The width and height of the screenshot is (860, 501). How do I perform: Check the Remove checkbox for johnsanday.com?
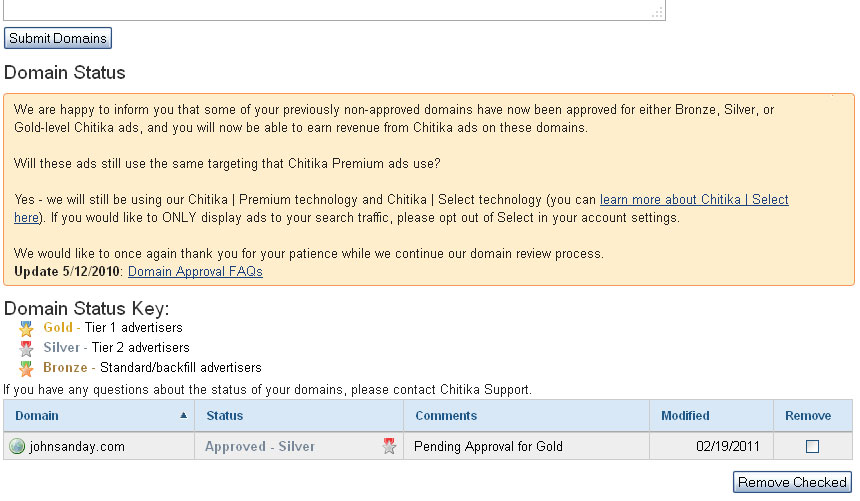click(x=812, y=447)
